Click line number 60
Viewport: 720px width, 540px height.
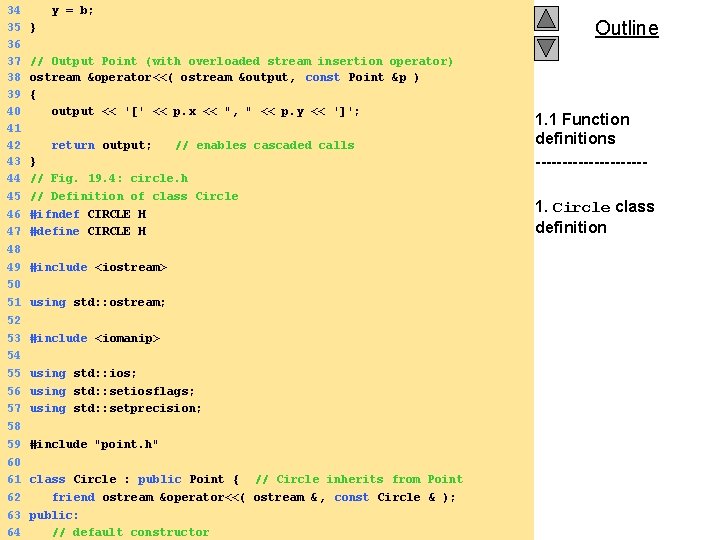coord(14,462)
